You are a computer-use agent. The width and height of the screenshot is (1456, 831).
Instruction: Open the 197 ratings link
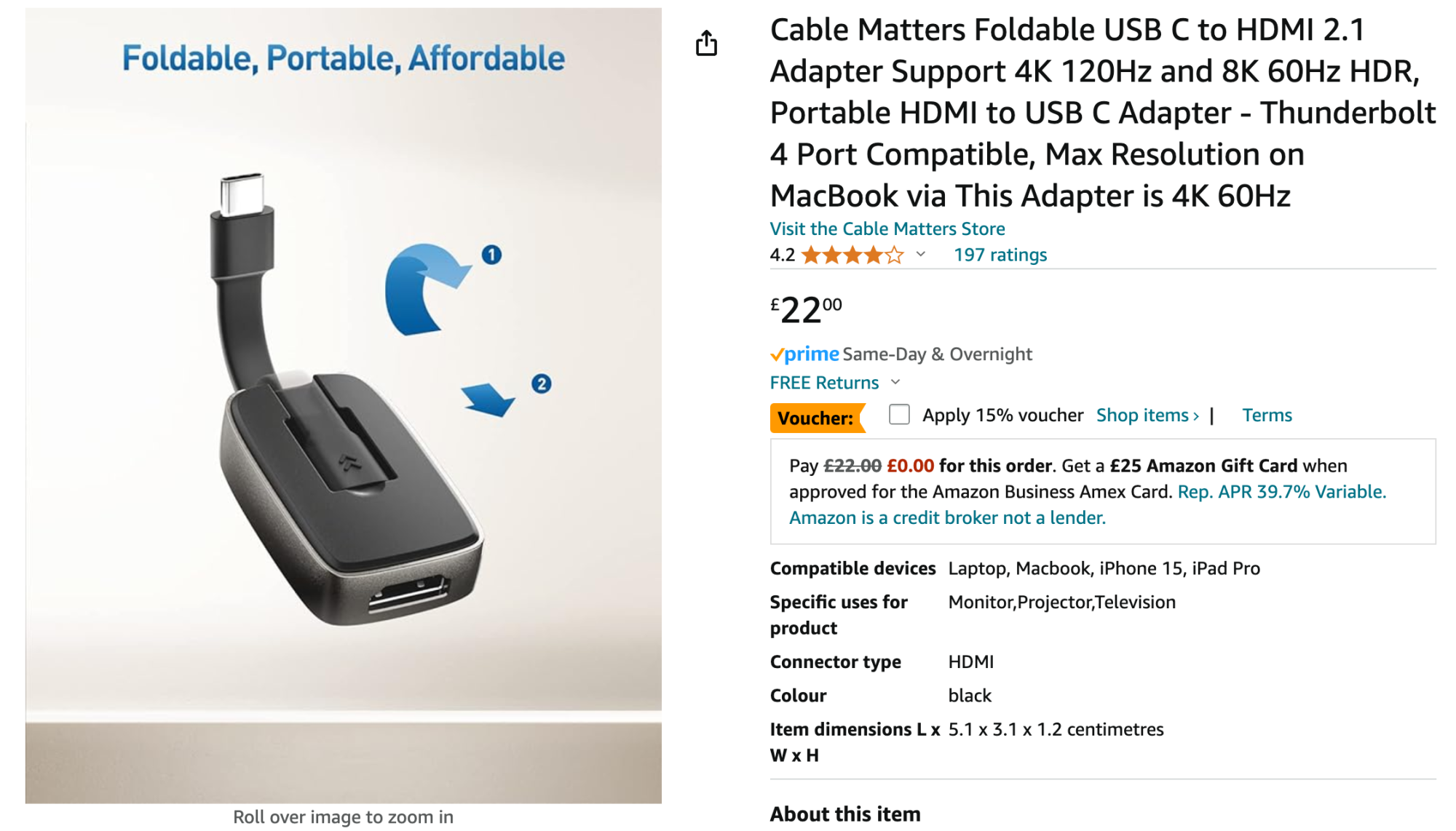[x=1000, y=255]
